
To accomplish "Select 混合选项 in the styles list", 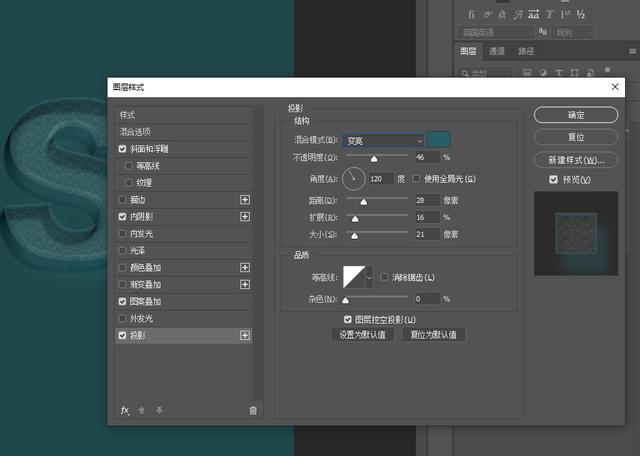I will [x=135, y=132].
